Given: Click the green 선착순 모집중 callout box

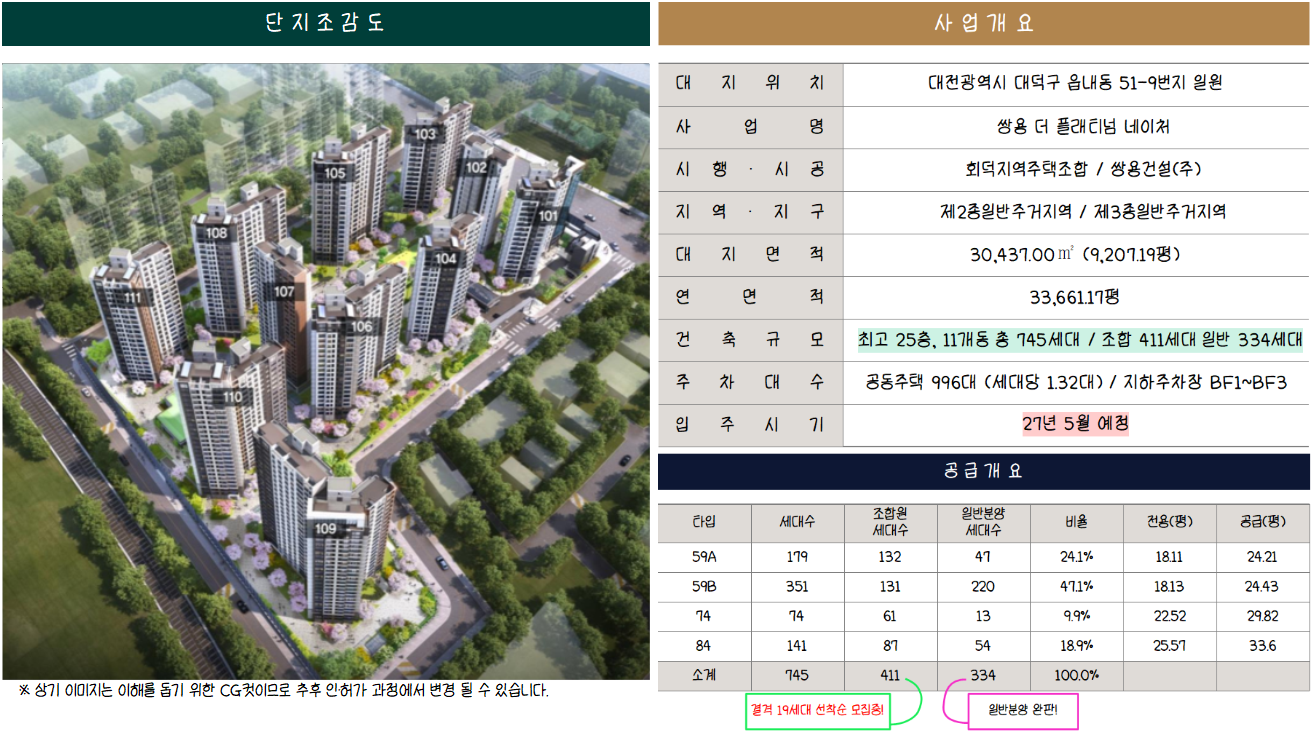Looking at the screenshot, I should 817,711.
